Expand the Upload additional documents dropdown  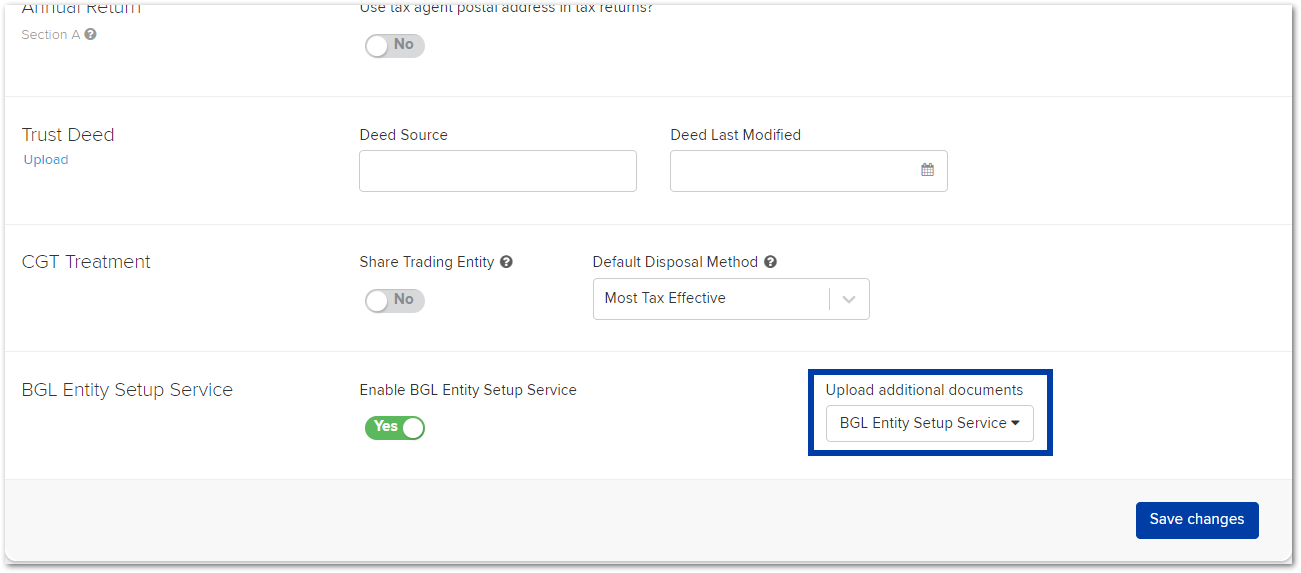coord(930,424)
